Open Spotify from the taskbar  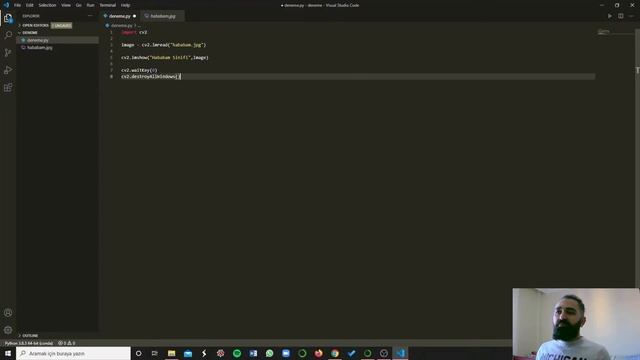coord(237,353)
